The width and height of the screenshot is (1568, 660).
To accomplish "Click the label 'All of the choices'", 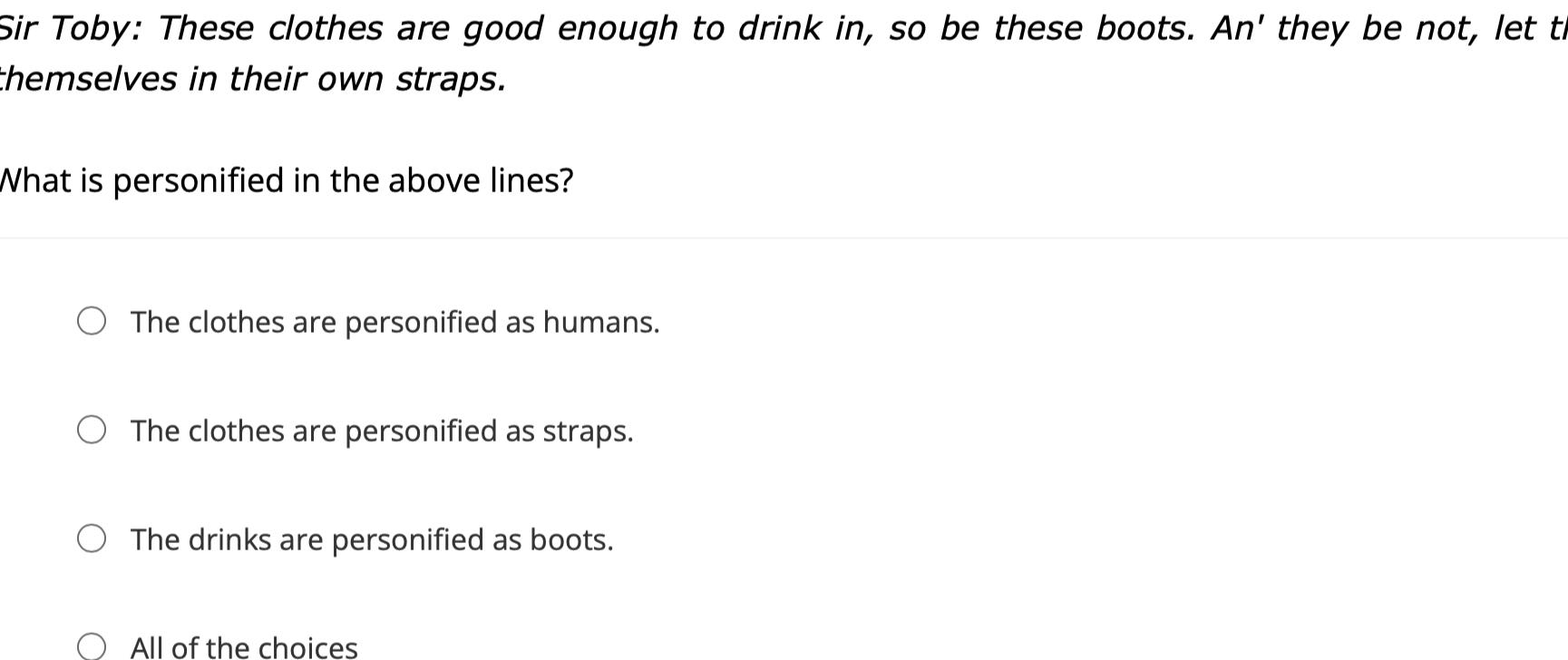I will pyautogui.click(x=244, y=647).
